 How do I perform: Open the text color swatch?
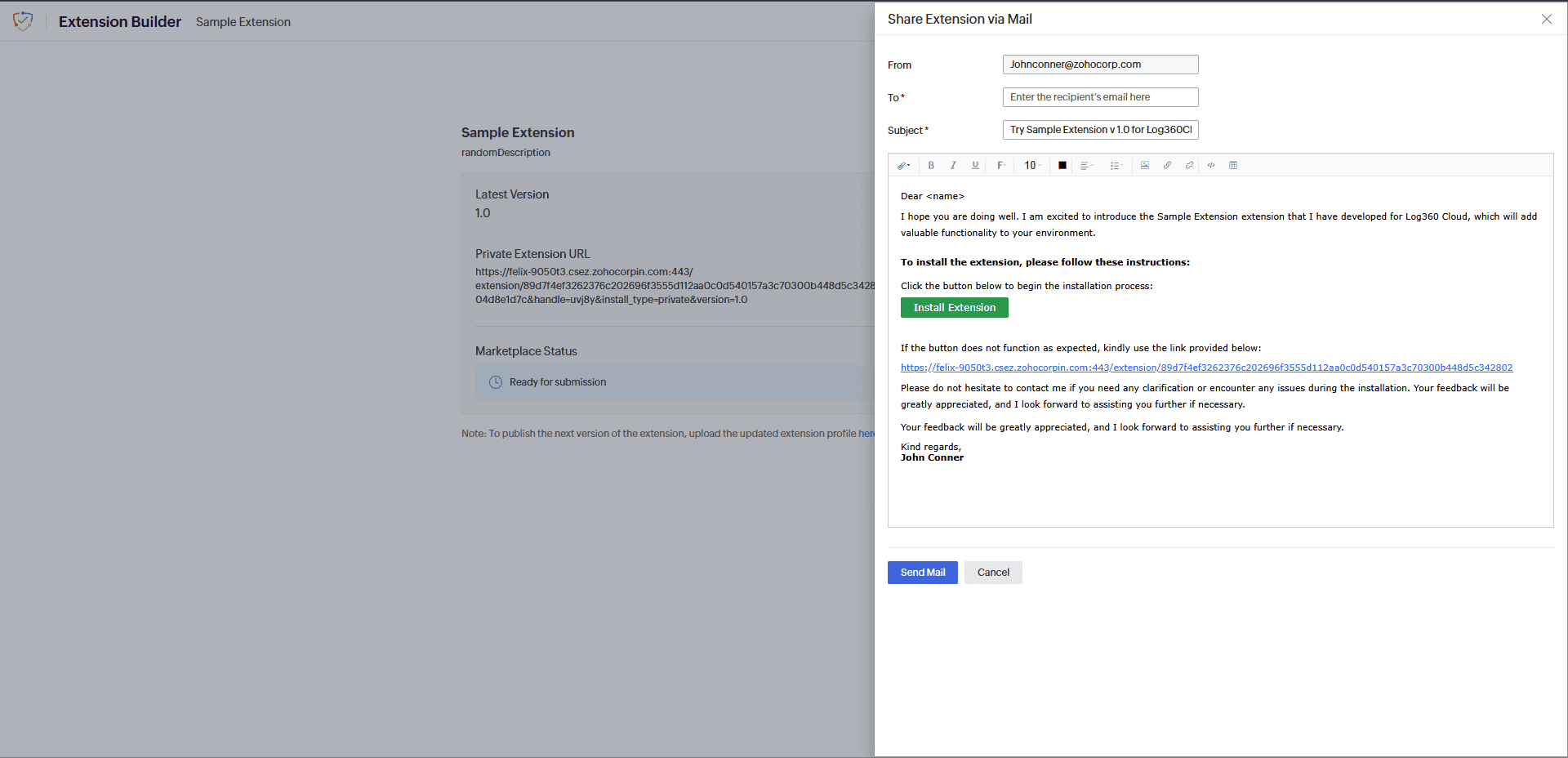click(1062, 165)
